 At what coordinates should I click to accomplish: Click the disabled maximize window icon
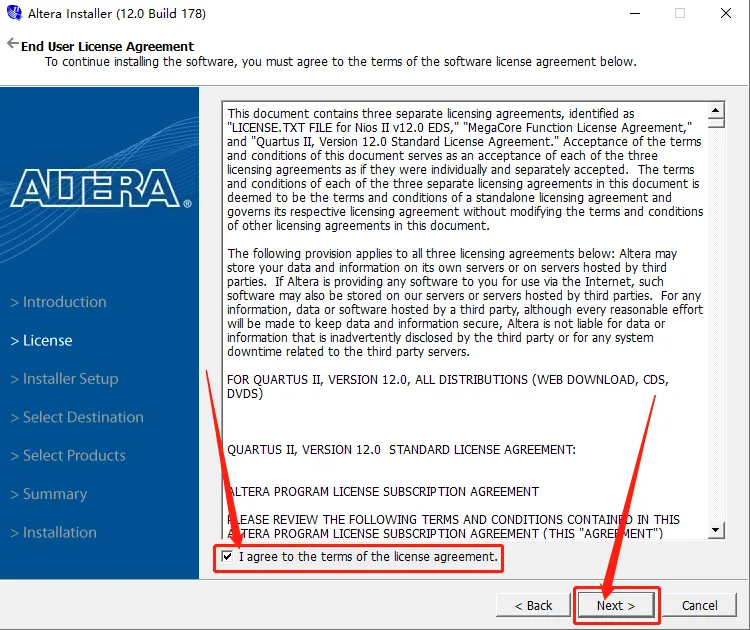(x=680, y=13)
